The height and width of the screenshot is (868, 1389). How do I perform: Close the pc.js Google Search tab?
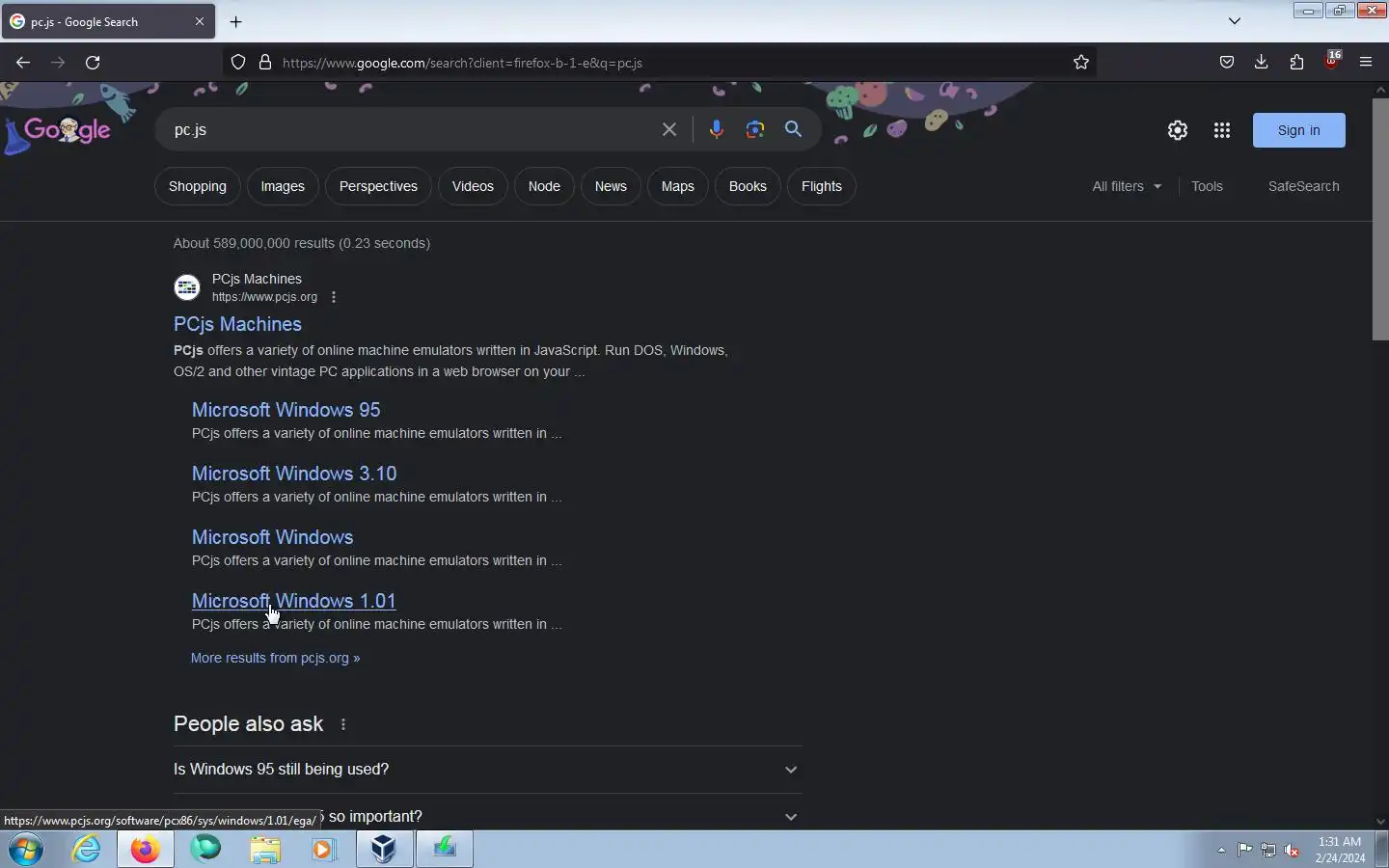coord(200,21)
